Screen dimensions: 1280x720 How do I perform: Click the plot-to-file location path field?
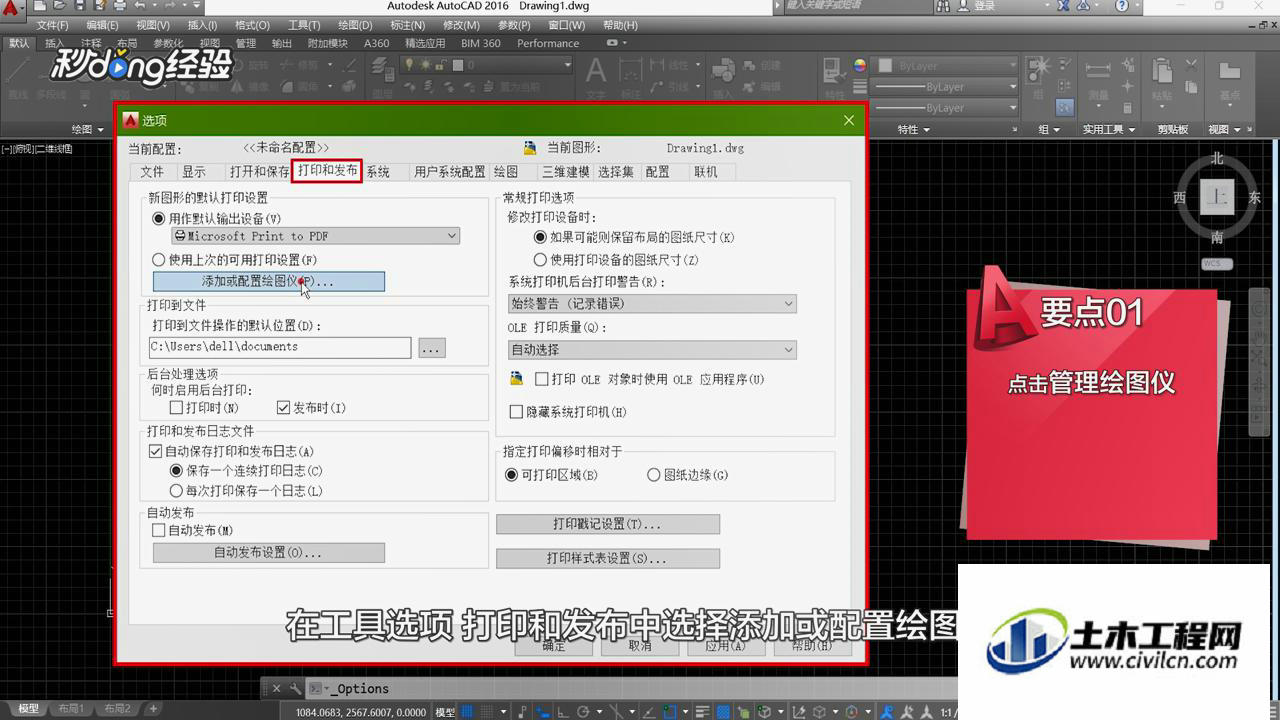pos(279,347)
